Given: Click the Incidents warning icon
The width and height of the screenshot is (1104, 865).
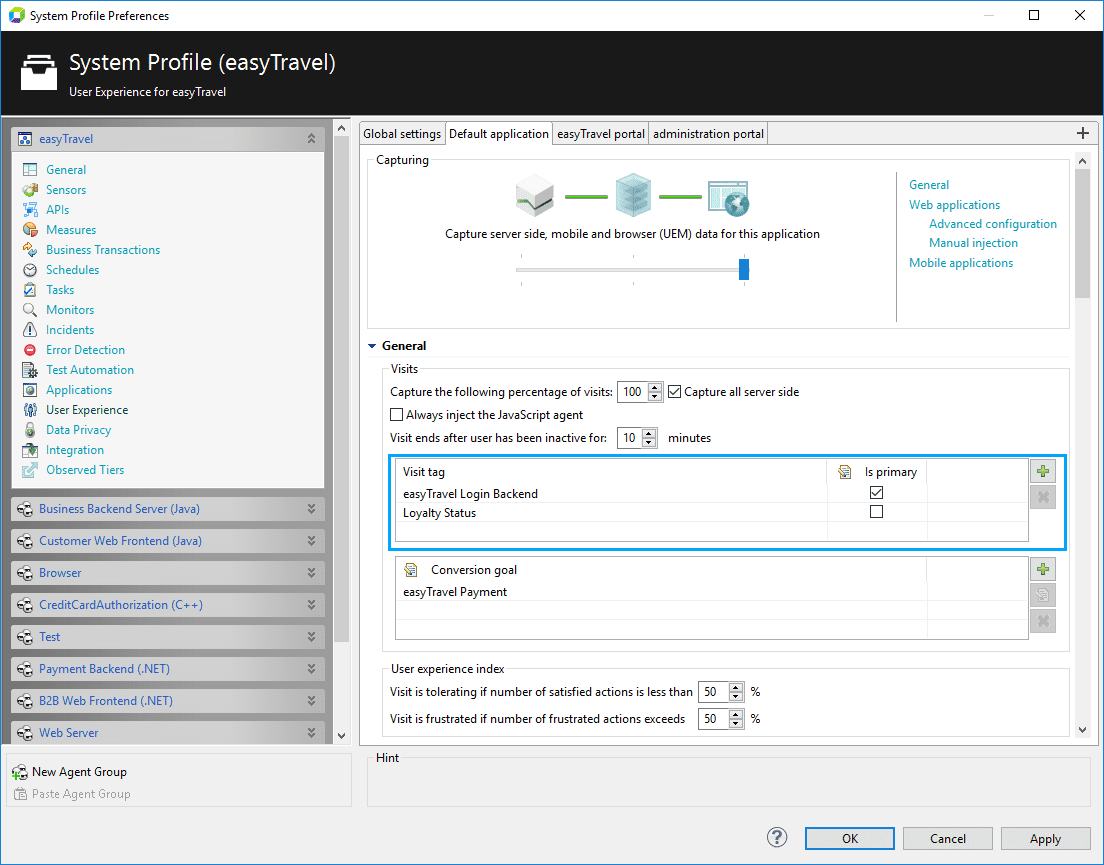Looking at the screenshot, I should click(30, 330).
